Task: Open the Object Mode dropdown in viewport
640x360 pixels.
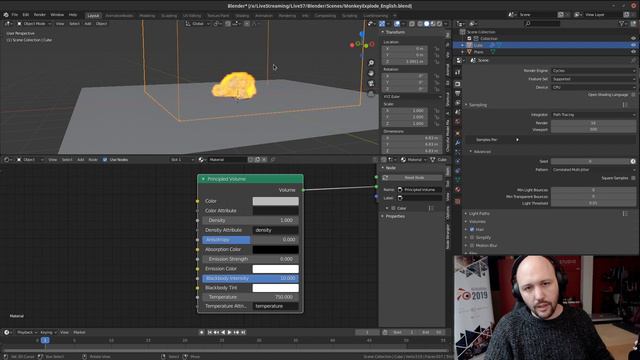Action: 34,24
